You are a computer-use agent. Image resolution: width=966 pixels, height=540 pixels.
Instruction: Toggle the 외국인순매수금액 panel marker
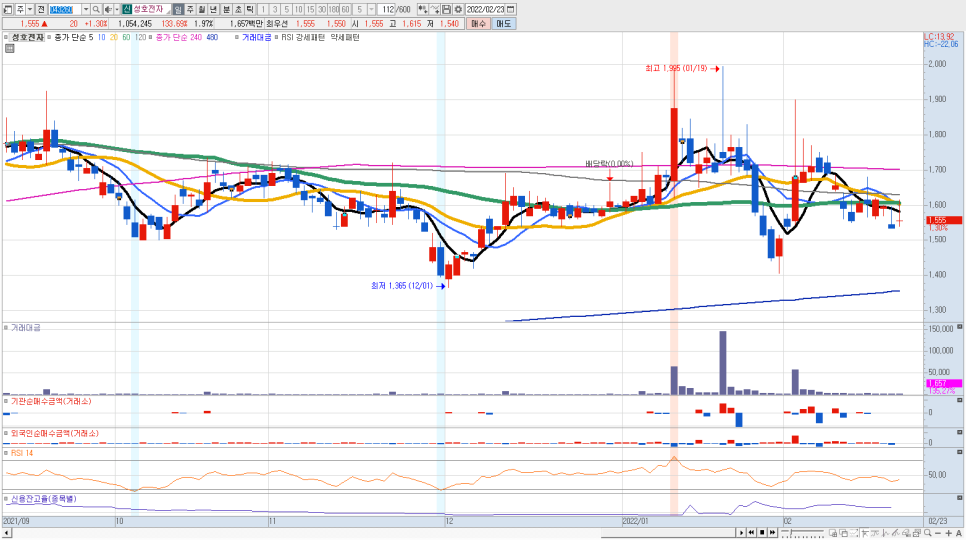(x=6, y=433)
